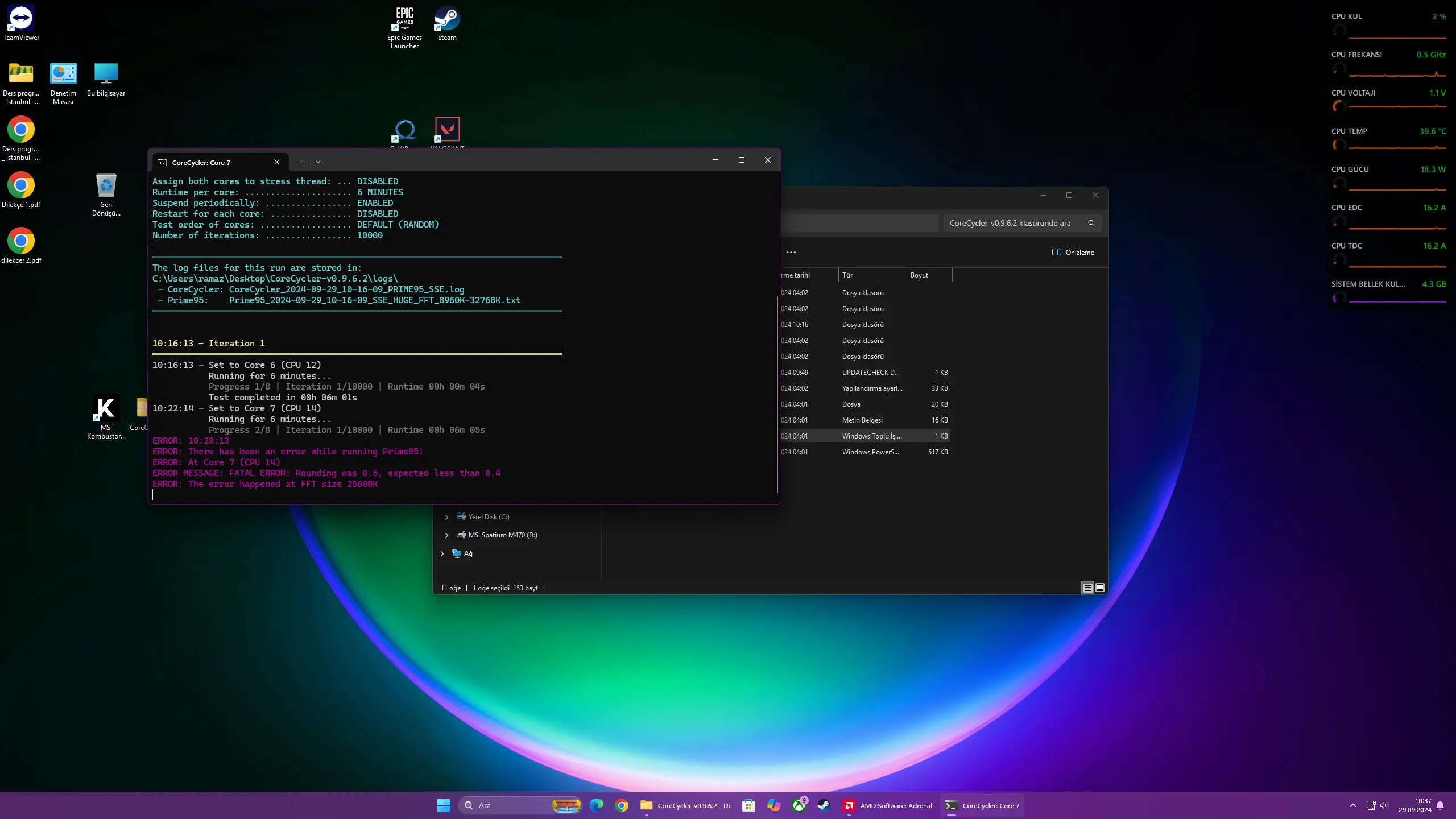This screenshot has height=819, width=1456.
Task: Click the volume icon in the system tray
Action: tap(1384, 805)
